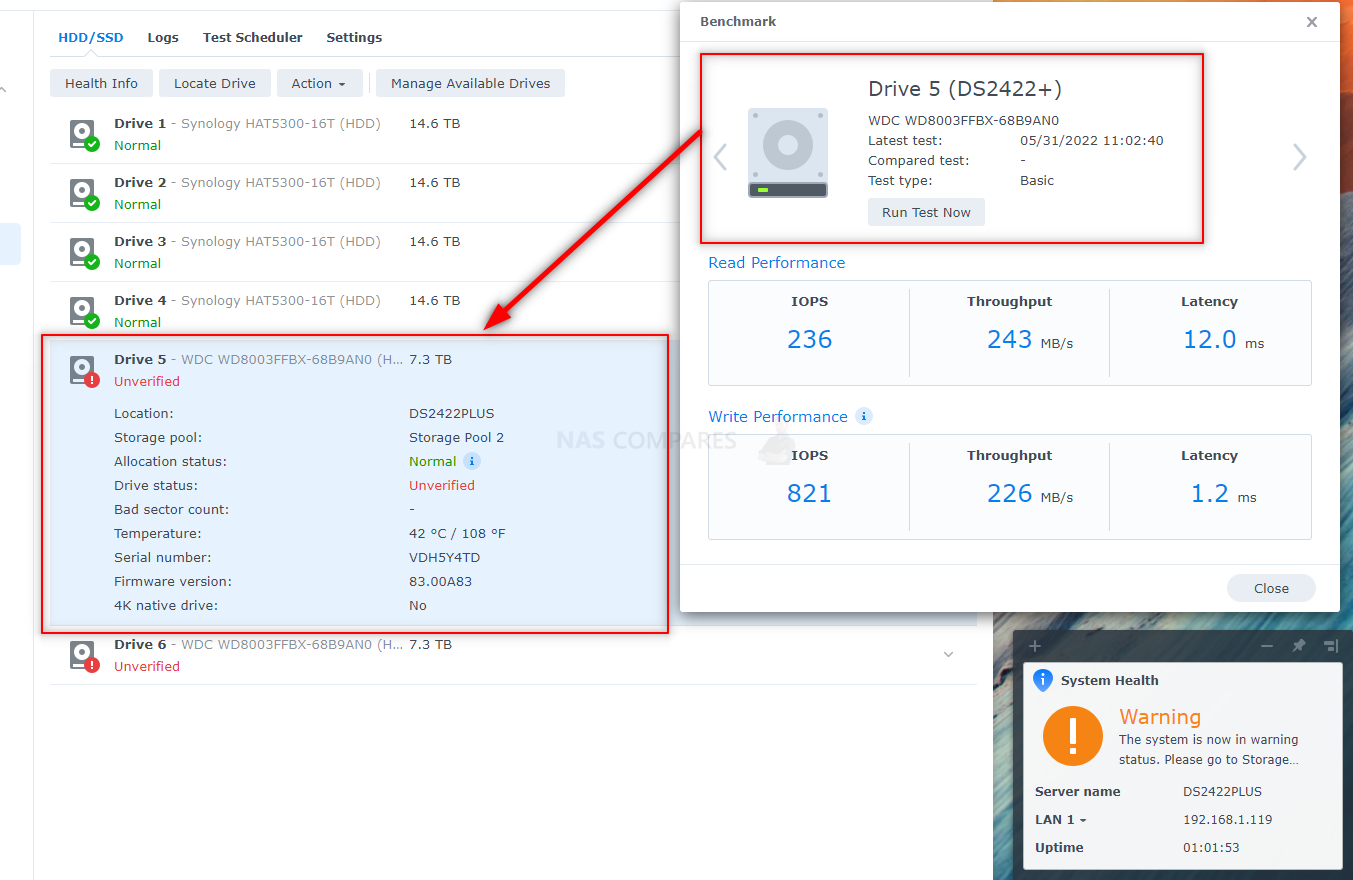This screenshot has width=1353, height=880.
Task: Click the System Health shield info icon
Action: pyautogui.click(x=1043, y=680)
